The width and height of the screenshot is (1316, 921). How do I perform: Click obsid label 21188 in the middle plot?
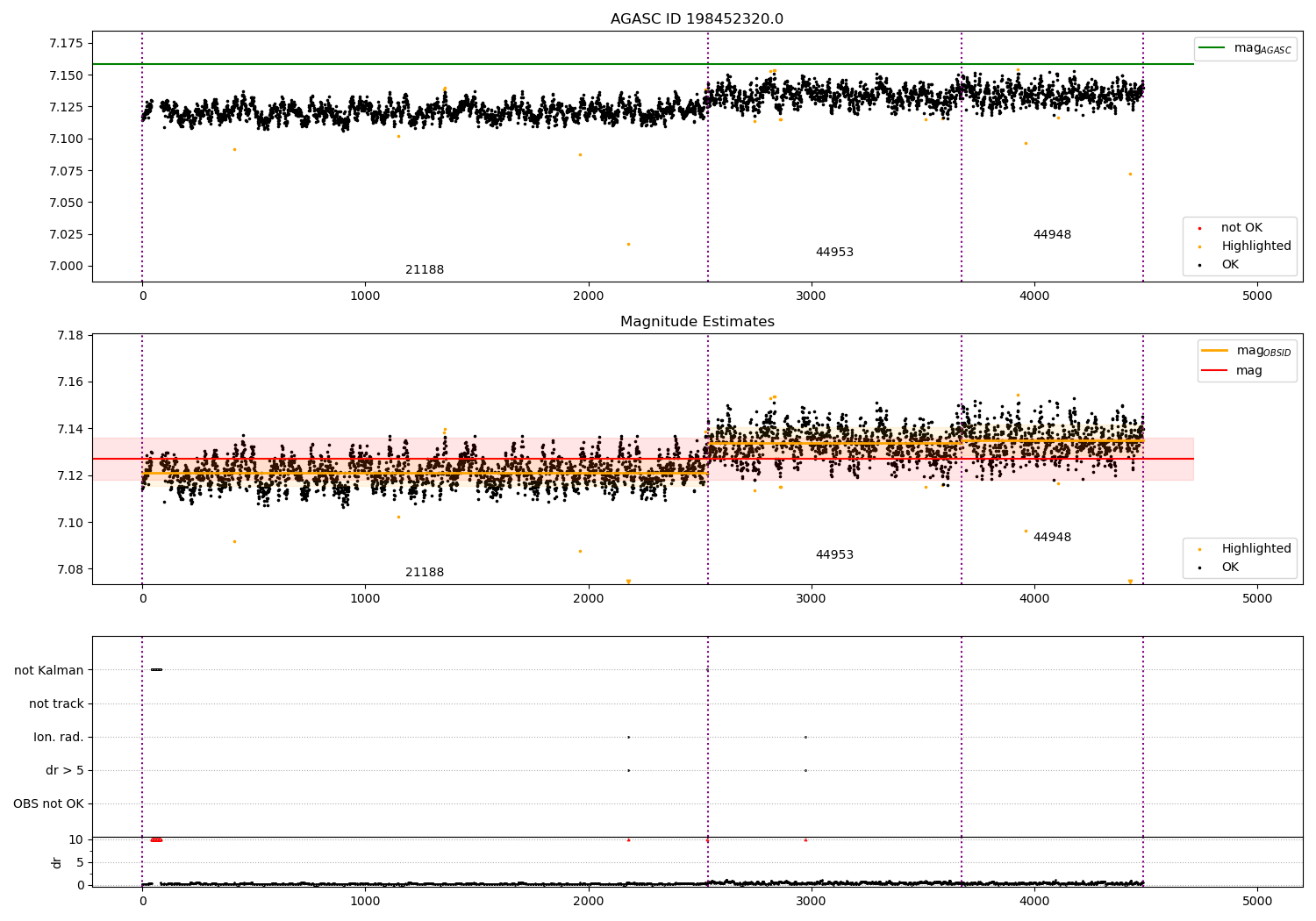tap(425, 573)
